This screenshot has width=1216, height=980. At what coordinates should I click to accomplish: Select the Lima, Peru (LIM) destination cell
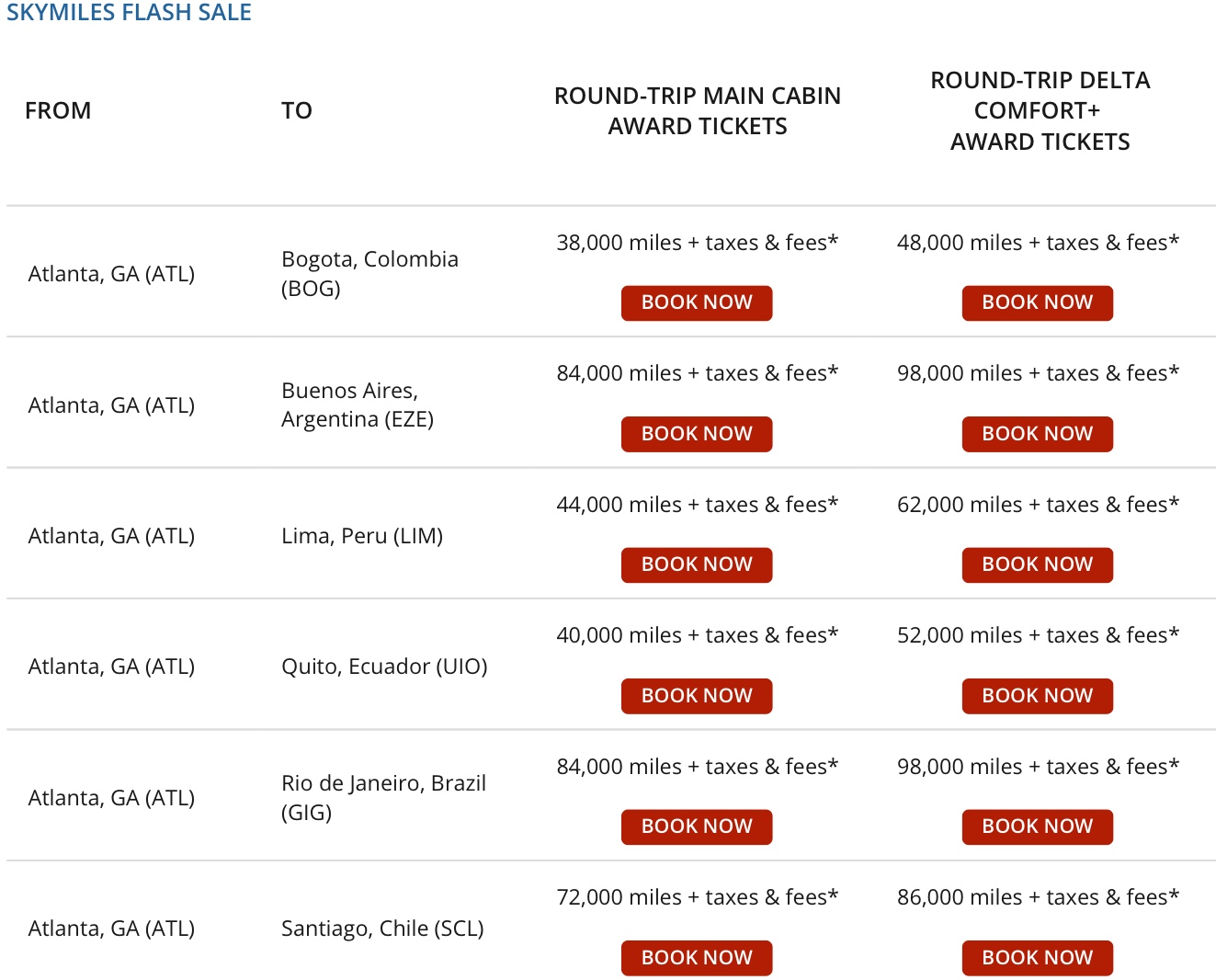pyautogui.click(x=362, y=536)
